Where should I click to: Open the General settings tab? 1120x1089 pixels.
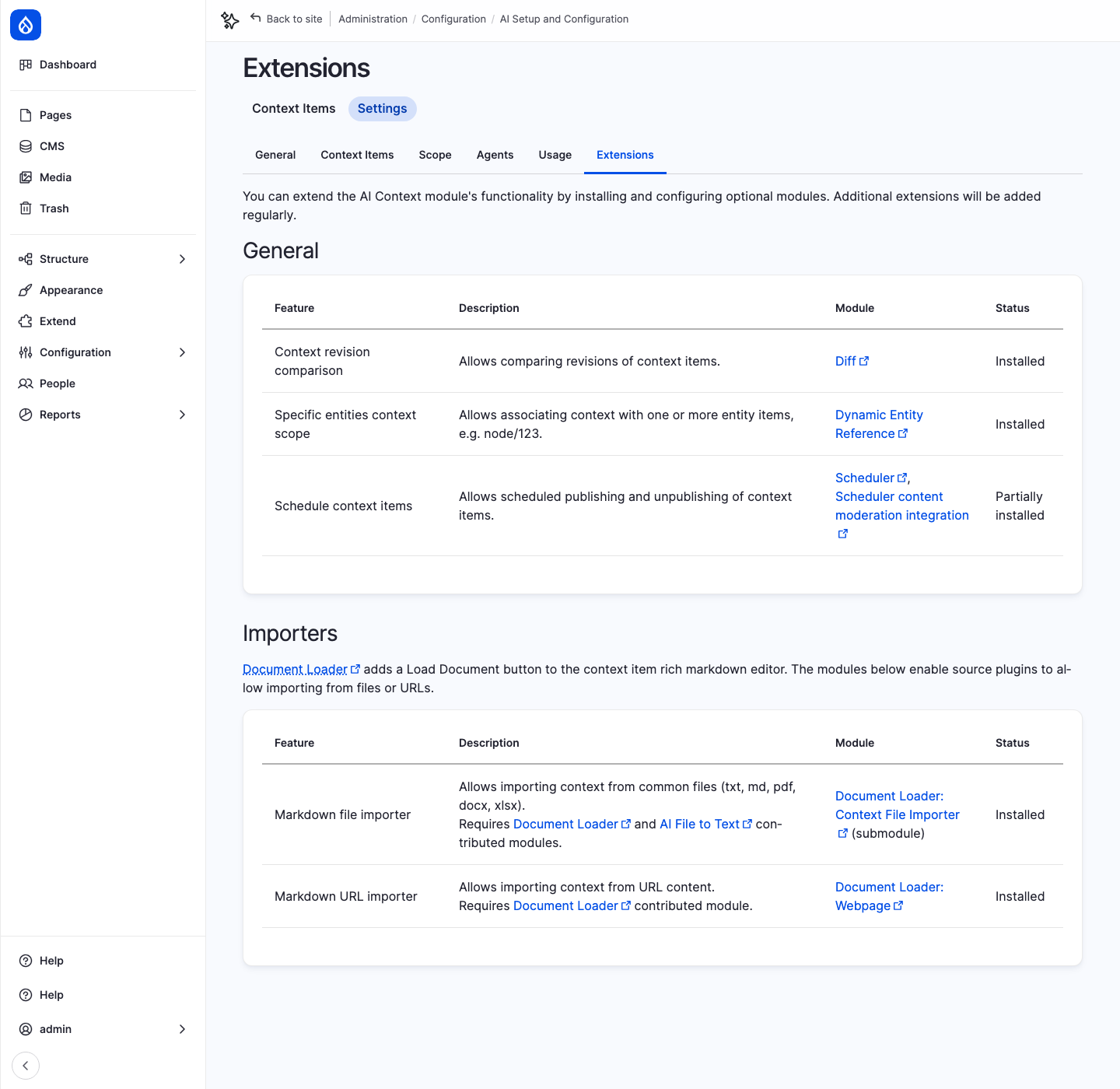(x=275, y=155)
